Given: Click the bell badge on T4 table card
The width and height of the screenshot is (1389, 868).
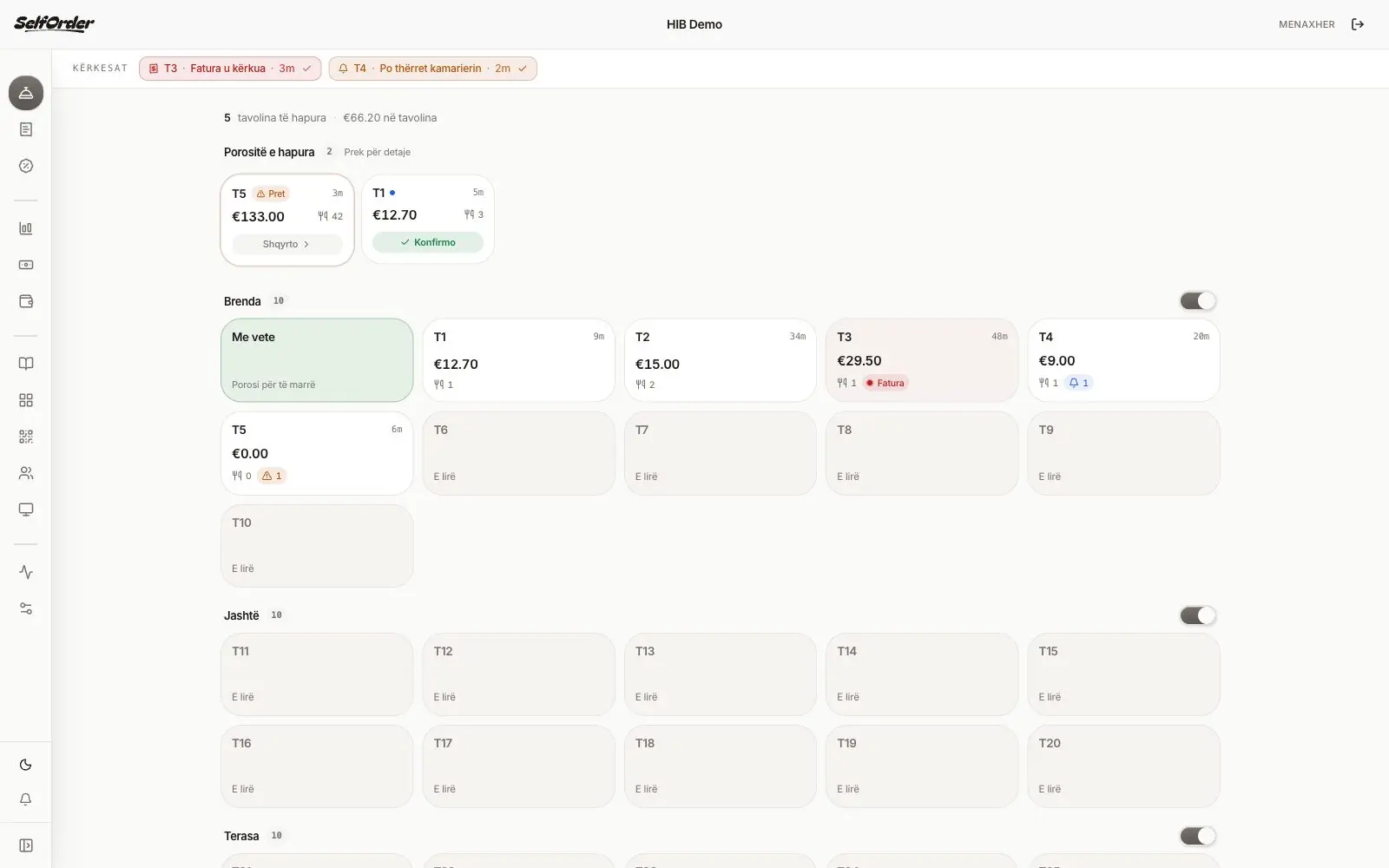Looking at the screenshot, I should point(1078,383).
